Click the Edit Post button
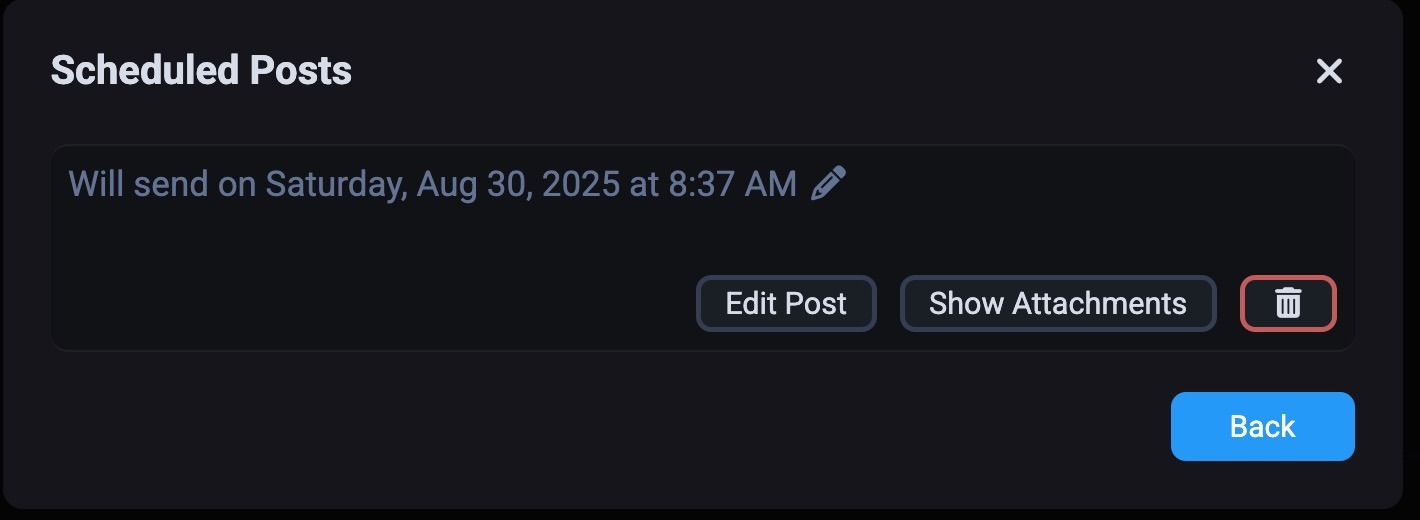Viewport: 1420px width, 520px height. tap(786, 303)
